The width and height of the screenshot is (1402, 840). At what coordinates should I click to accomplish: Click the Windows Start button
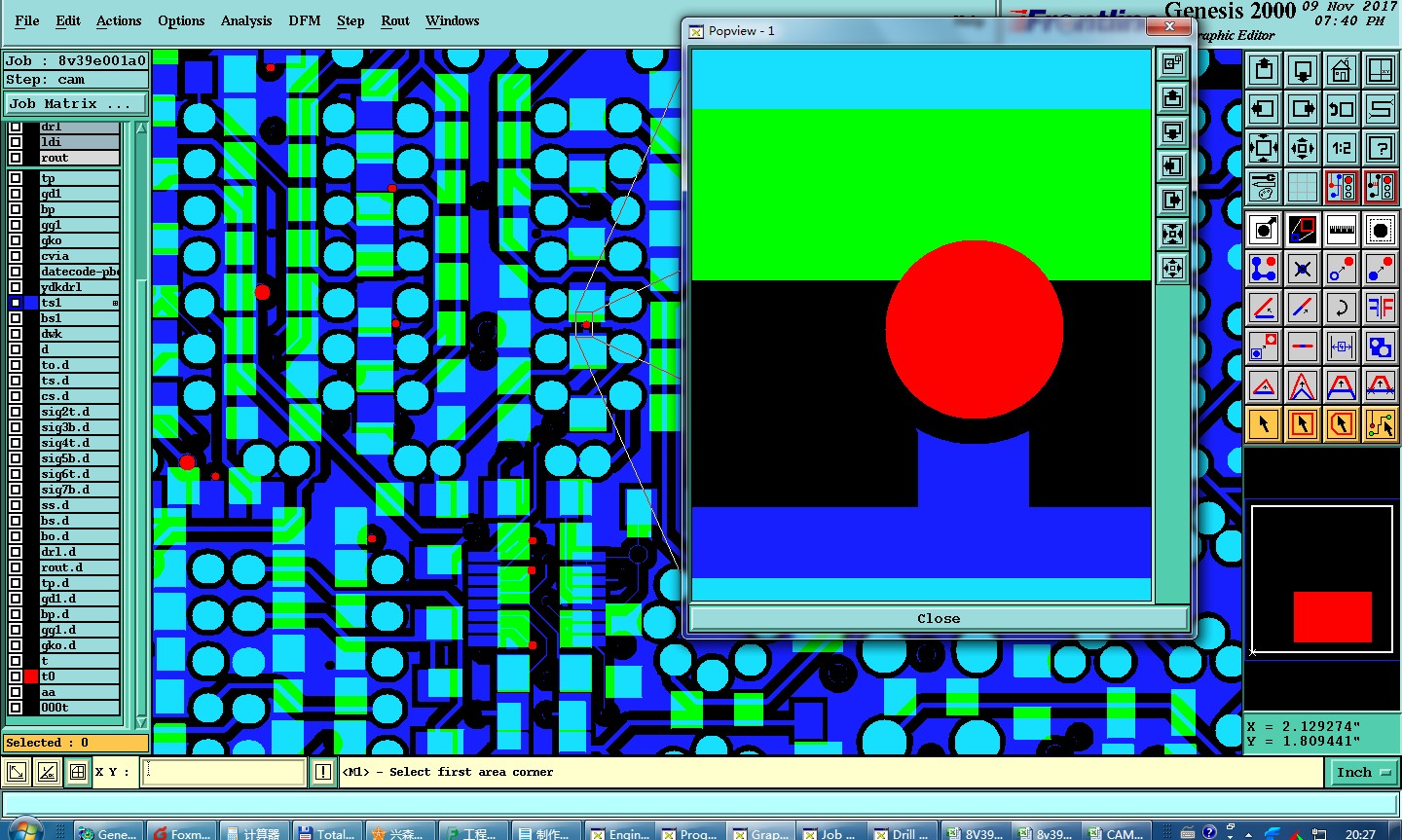(x=24, y=831)
